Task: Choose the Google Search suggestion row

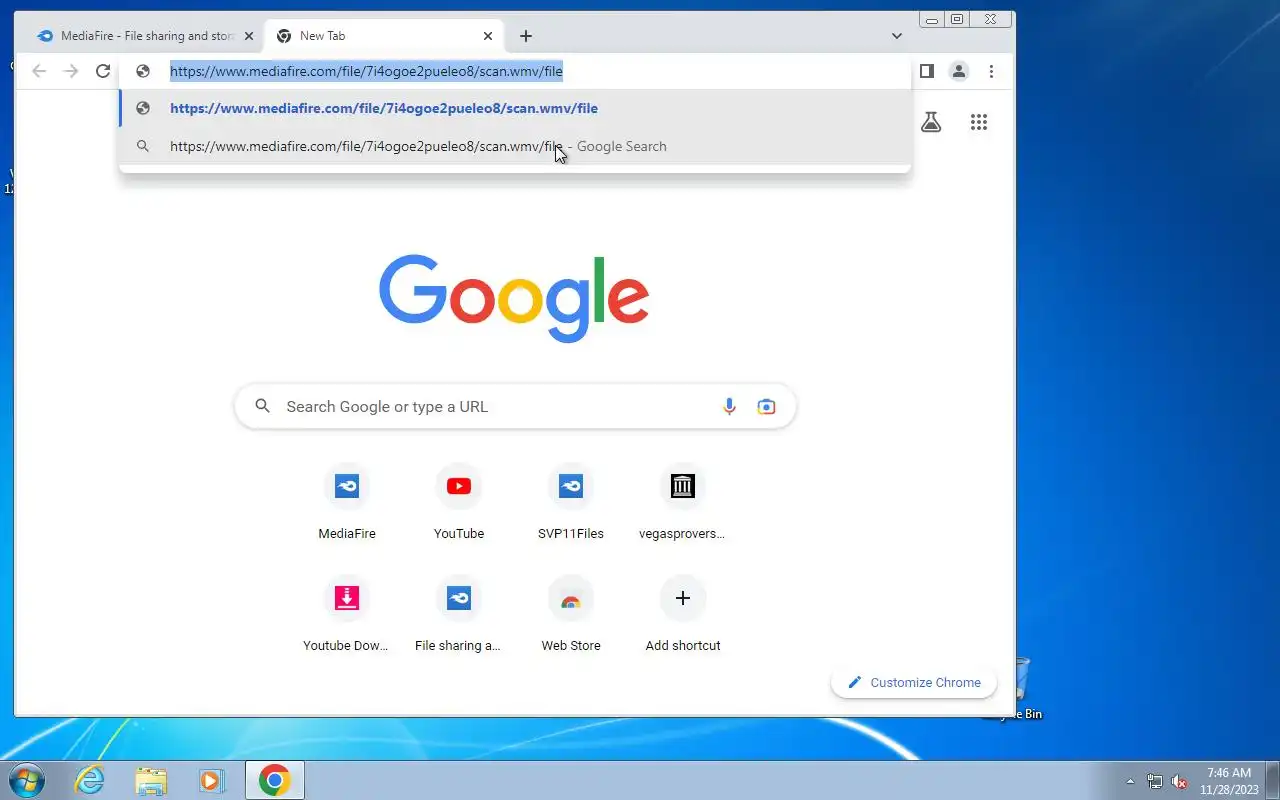Action: point(515,146)
